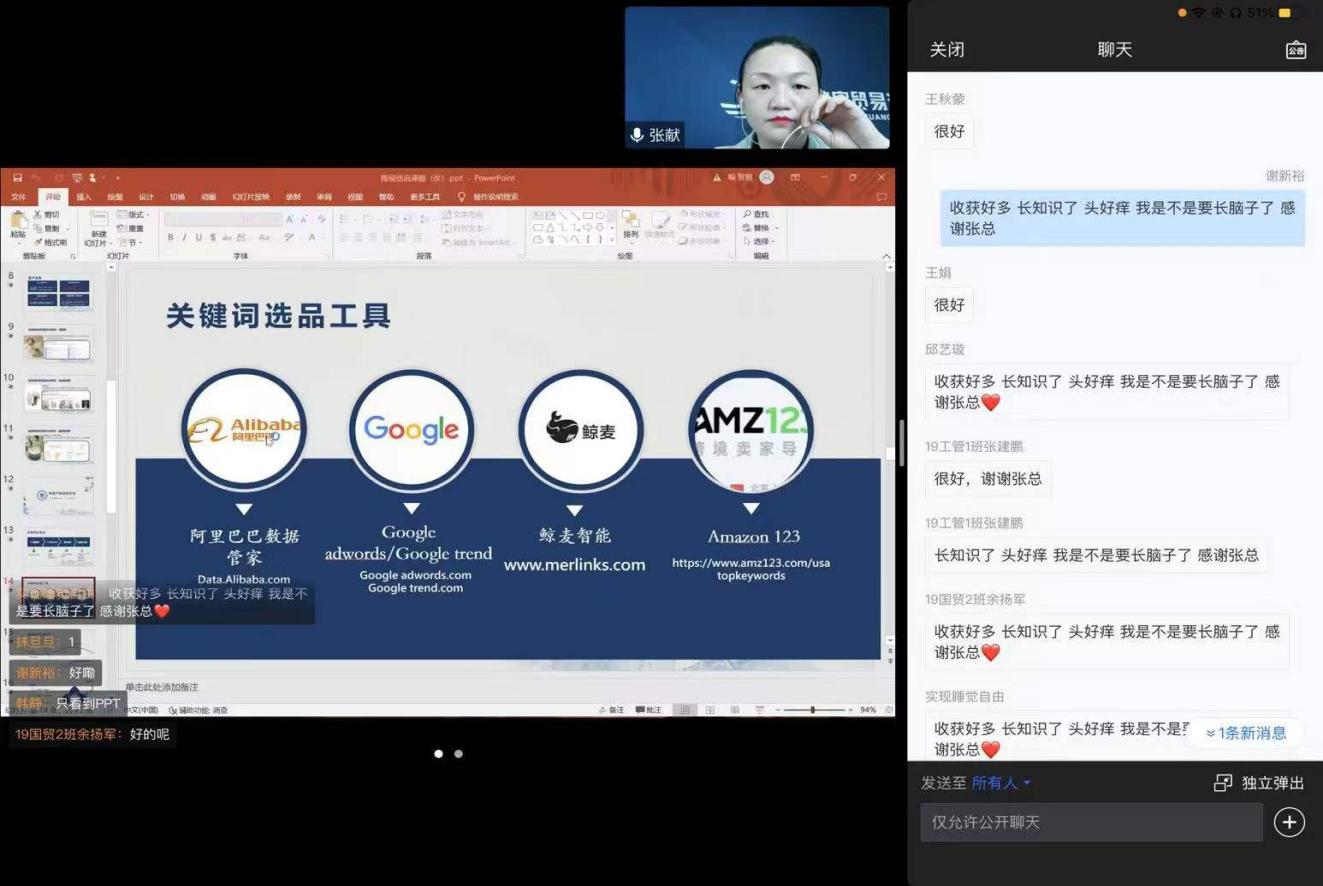This screenshot has width=1323, height=886.
Task: Switch to the 幻灯片放映 ribbon tab
Action: (x=251, y=197)
